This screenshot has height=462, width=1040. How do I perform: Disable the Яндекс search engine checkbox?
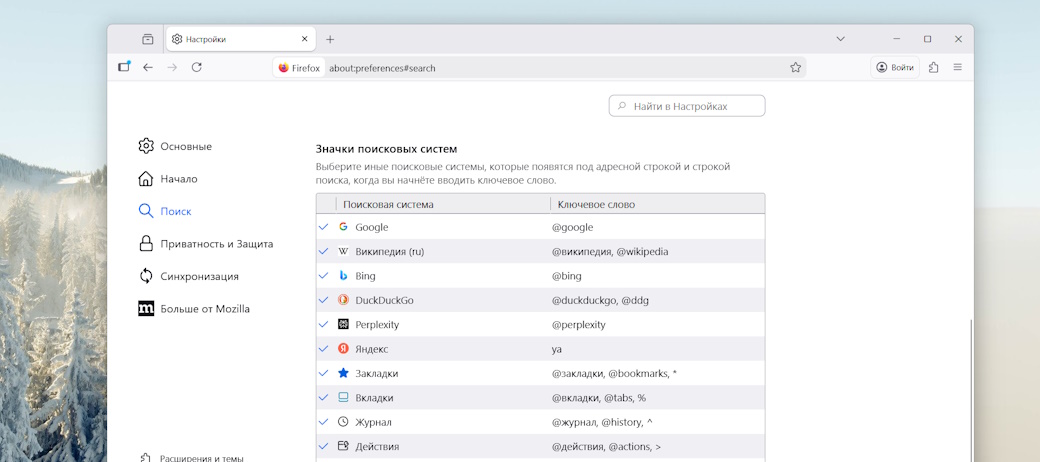[323, 349]
